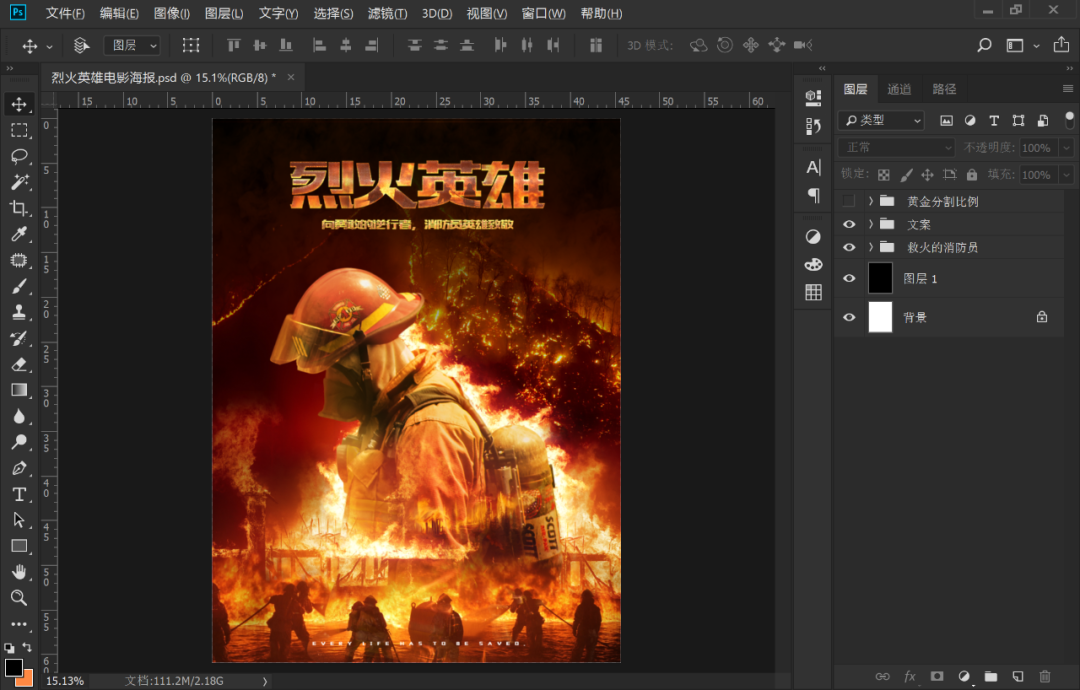1080x690 pixels.
Task: Open the 图层 auto-select dropdown
Action: pos(132,45)
